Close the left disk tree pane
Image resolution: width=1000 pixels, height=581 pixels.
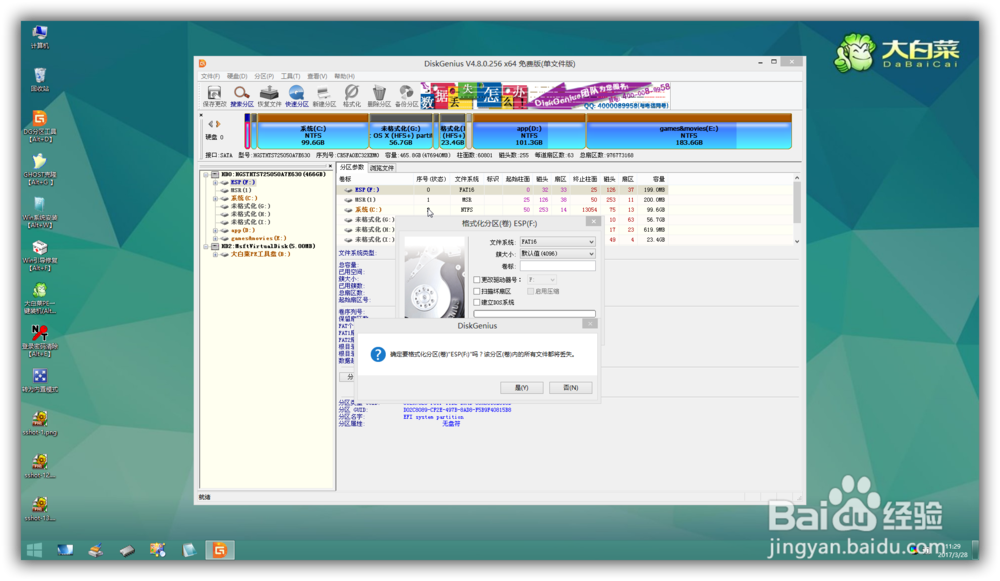tap(330, 166)
